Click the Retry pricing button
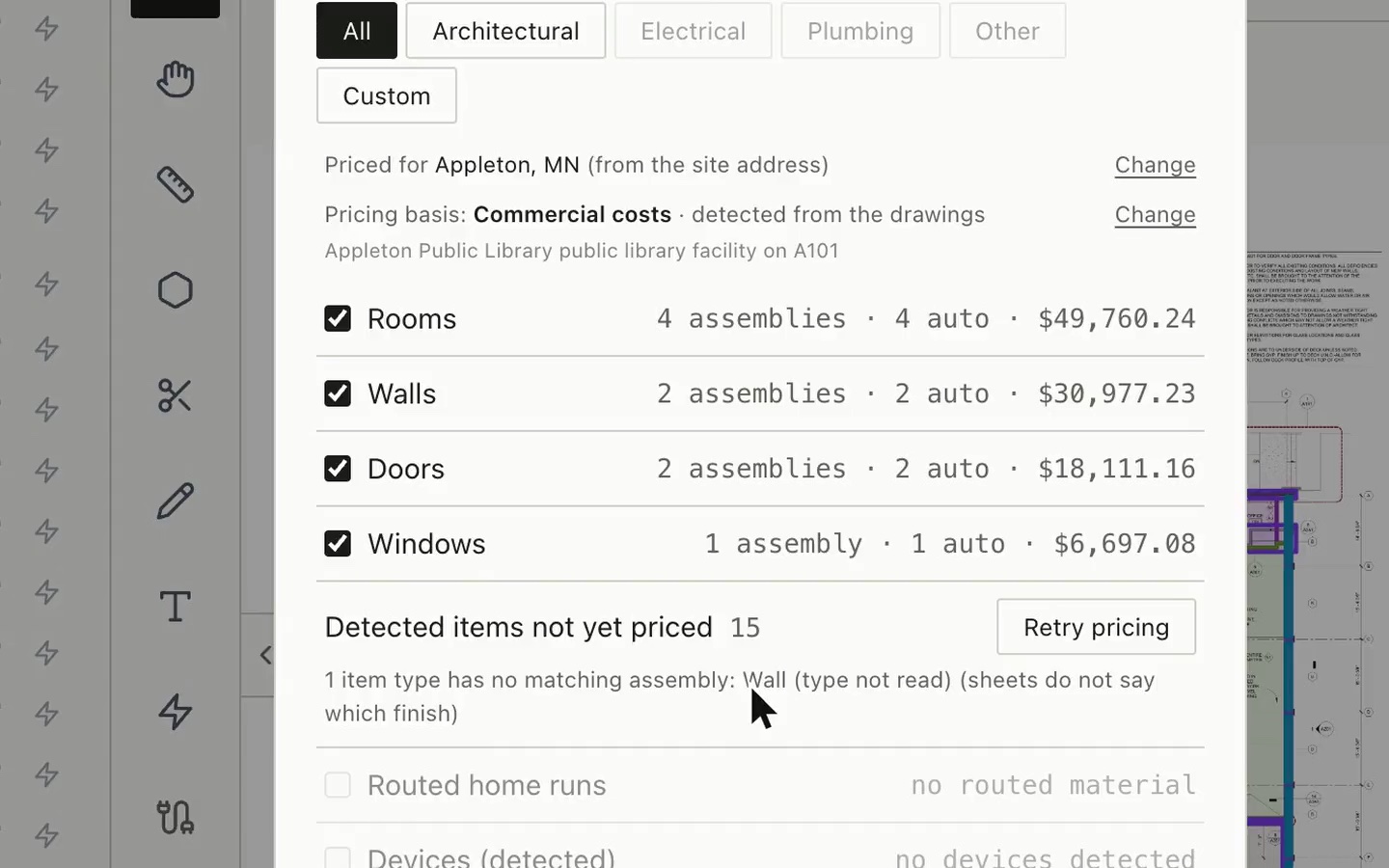The image size is (1389, 868). point(1096,627)
